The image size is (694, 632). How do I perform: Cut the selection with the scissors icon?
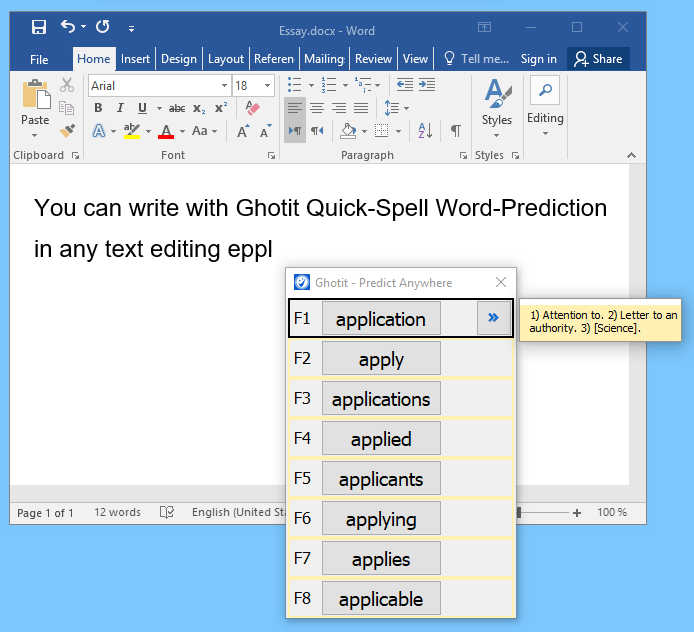point(67,85)
